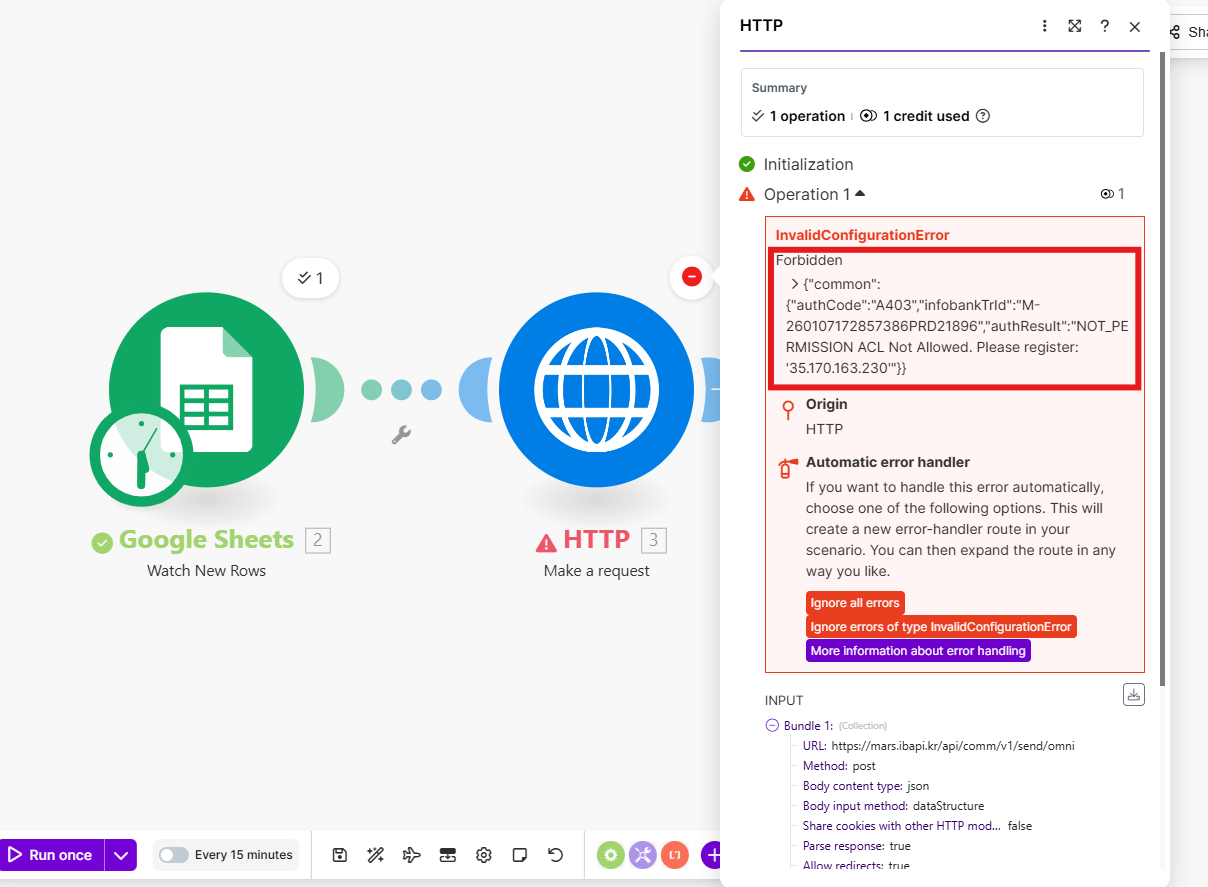
Task: Open the HTTP module globe icon
Action: [x=596, y=388]
